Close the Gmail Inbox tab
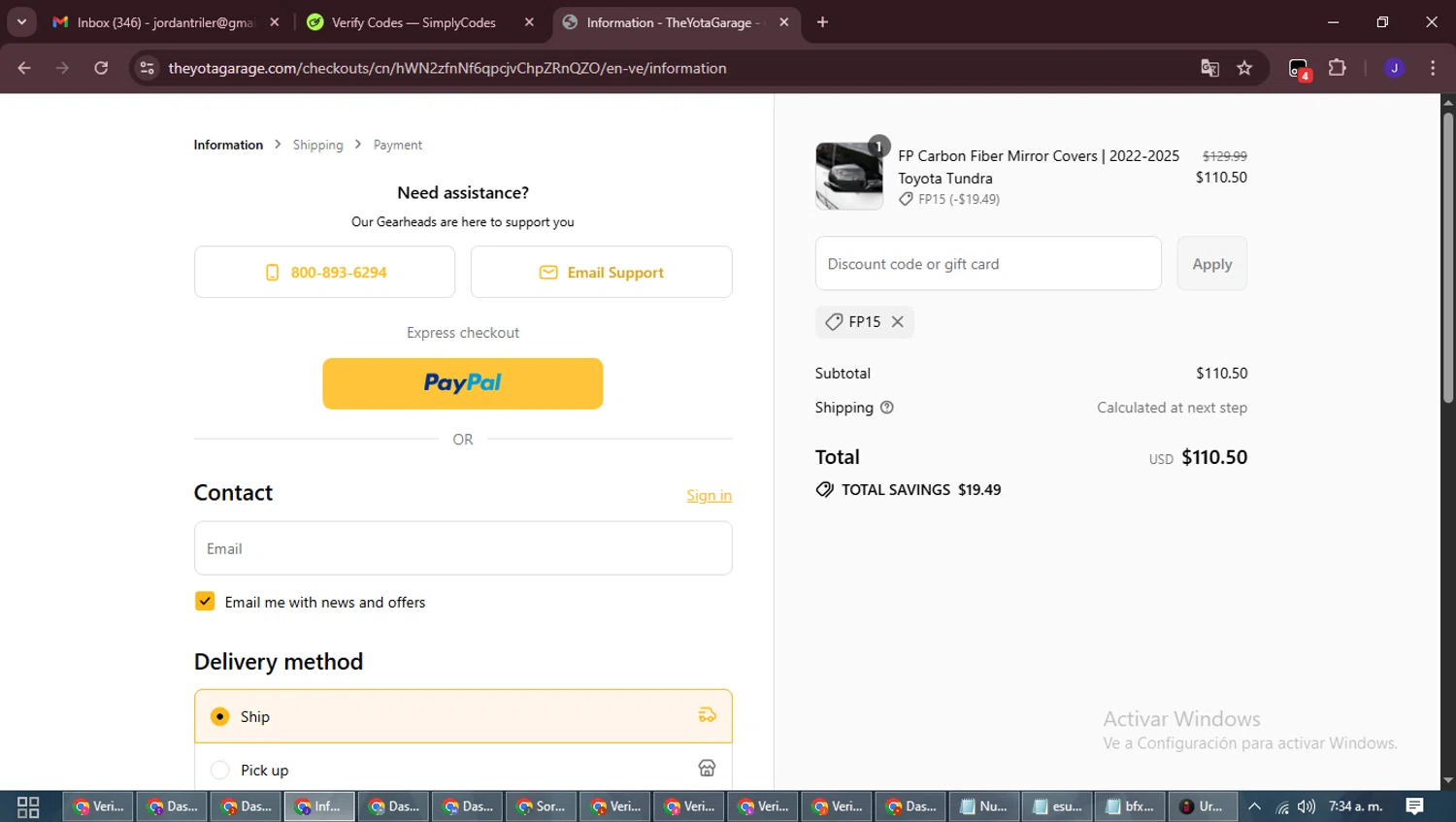The image size is (1456, 822). coord(275,21)
